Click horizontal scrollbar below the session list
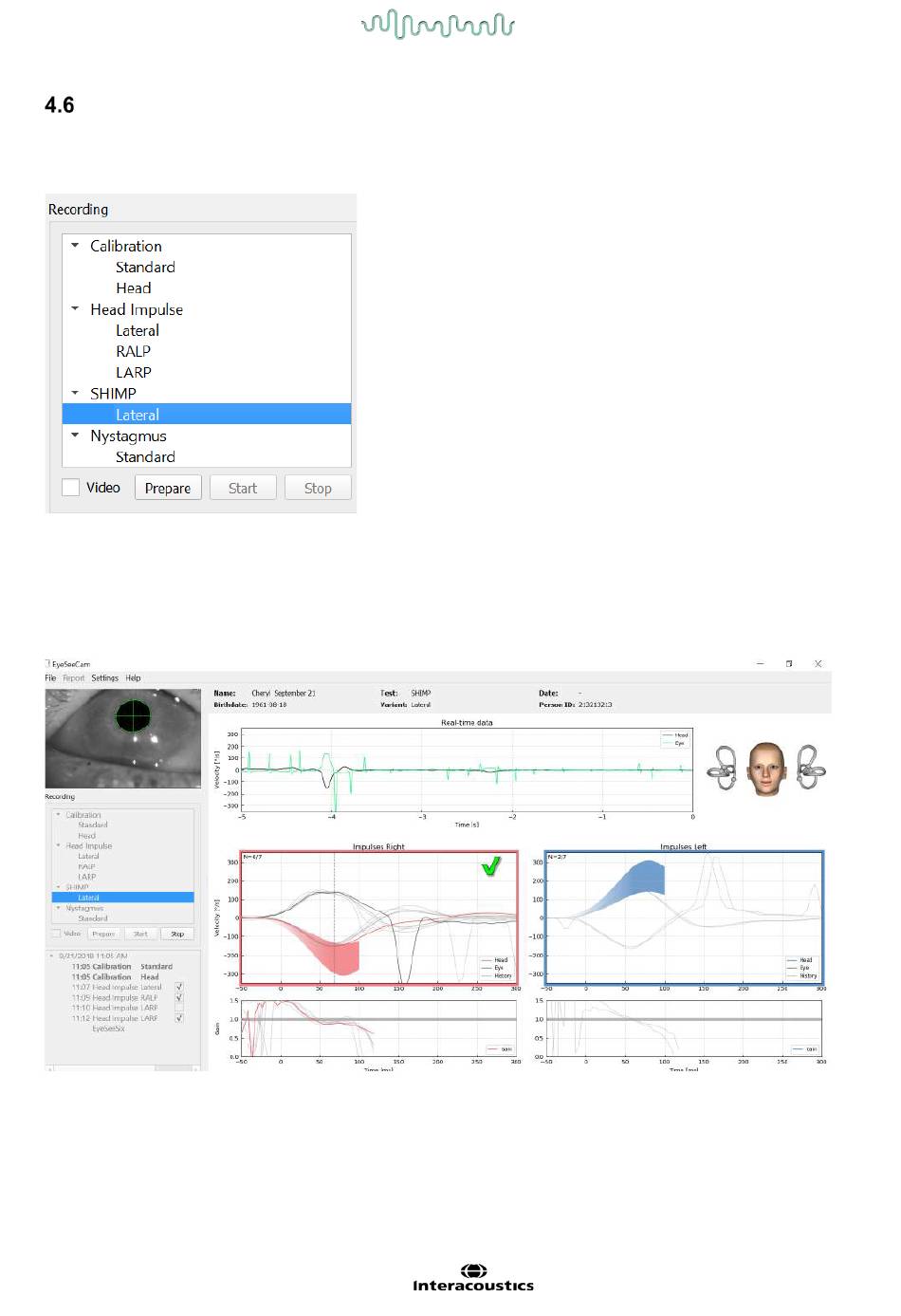Image resolution: width=901 pixels, height=1316 pixels. click(x=122, y=1068)
